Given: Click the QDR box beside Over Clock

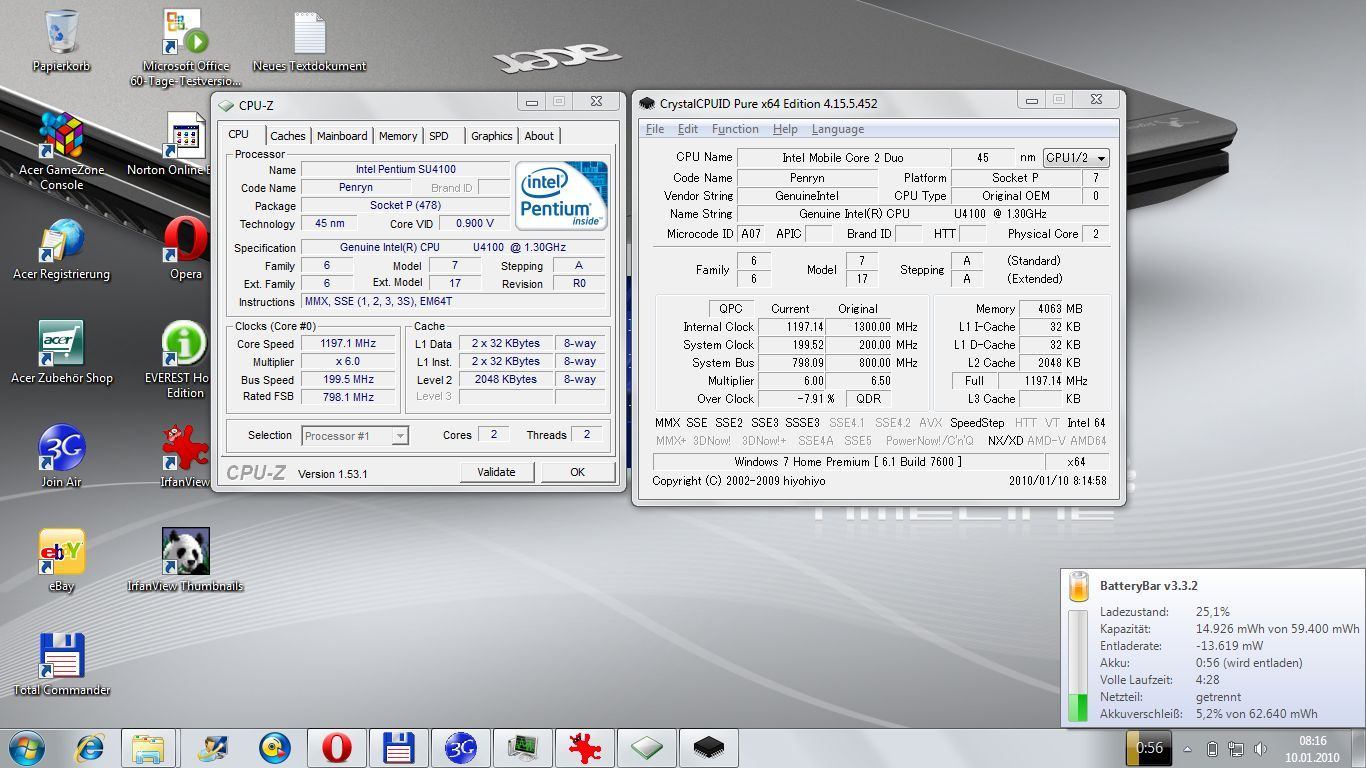Looking at the screenshot, I should (x=869, y=398).
